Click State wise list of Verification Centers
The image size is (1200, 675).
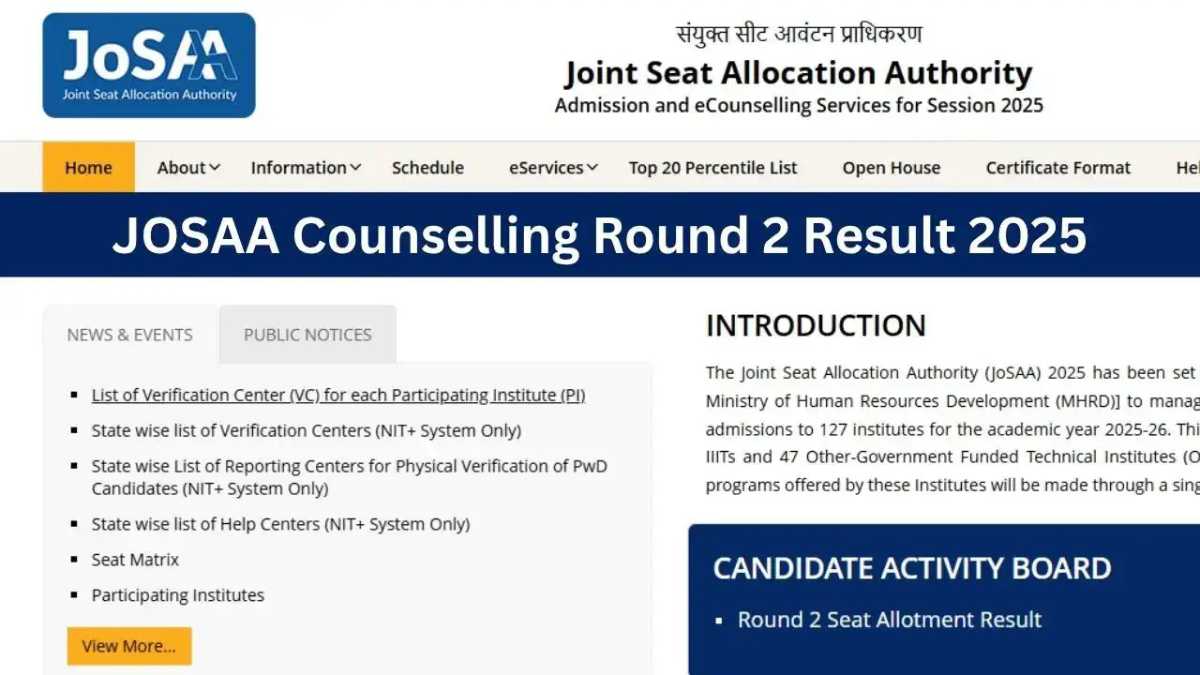(x=306, y=430)
